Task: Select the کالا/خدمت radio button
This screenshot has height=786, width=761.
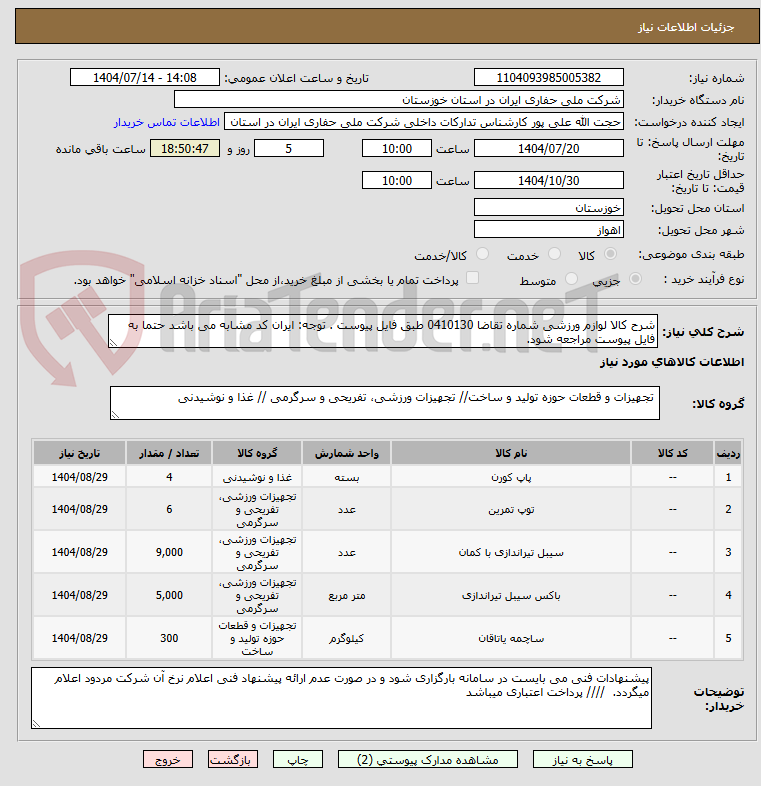Action: (482, 254)
